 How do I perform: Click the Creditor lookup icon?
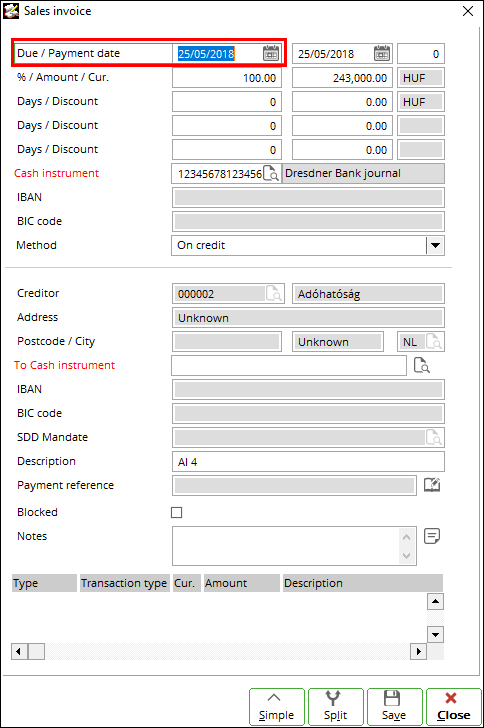[x=274, y=294]
